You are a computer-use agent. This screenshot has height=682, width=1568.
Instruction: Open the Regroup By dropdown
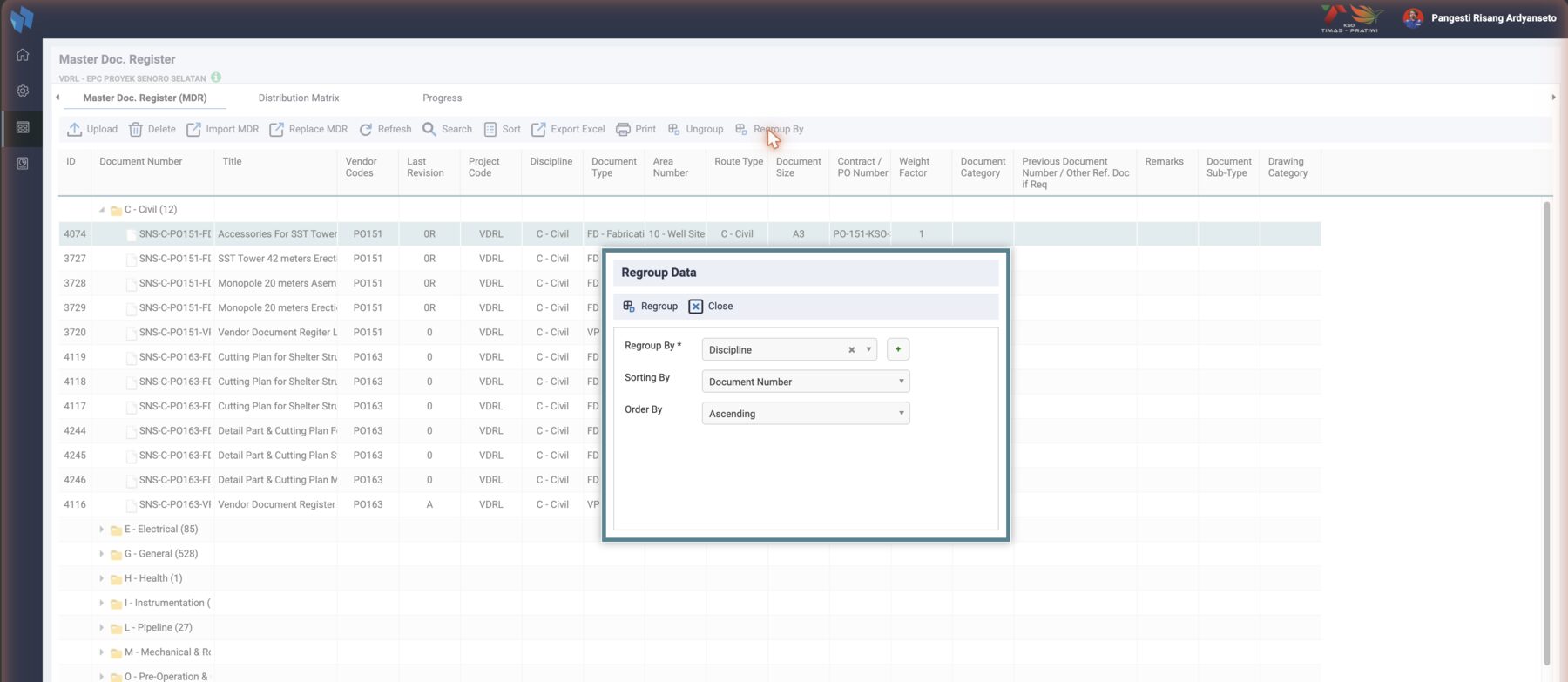(789, 349)
